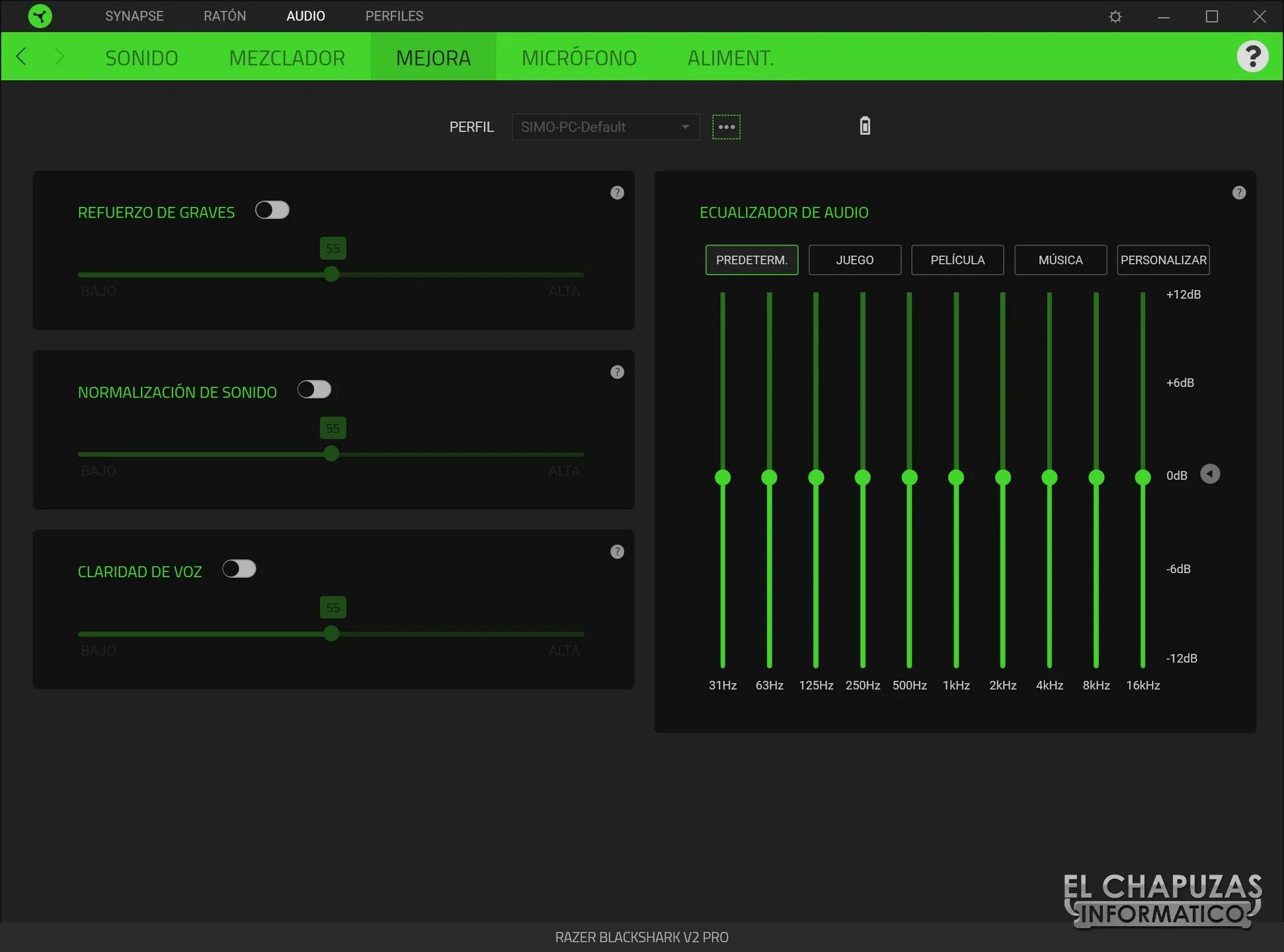Go back with the left arrow
Viewport: 1284px width, 952px height.
pos(21,57)
